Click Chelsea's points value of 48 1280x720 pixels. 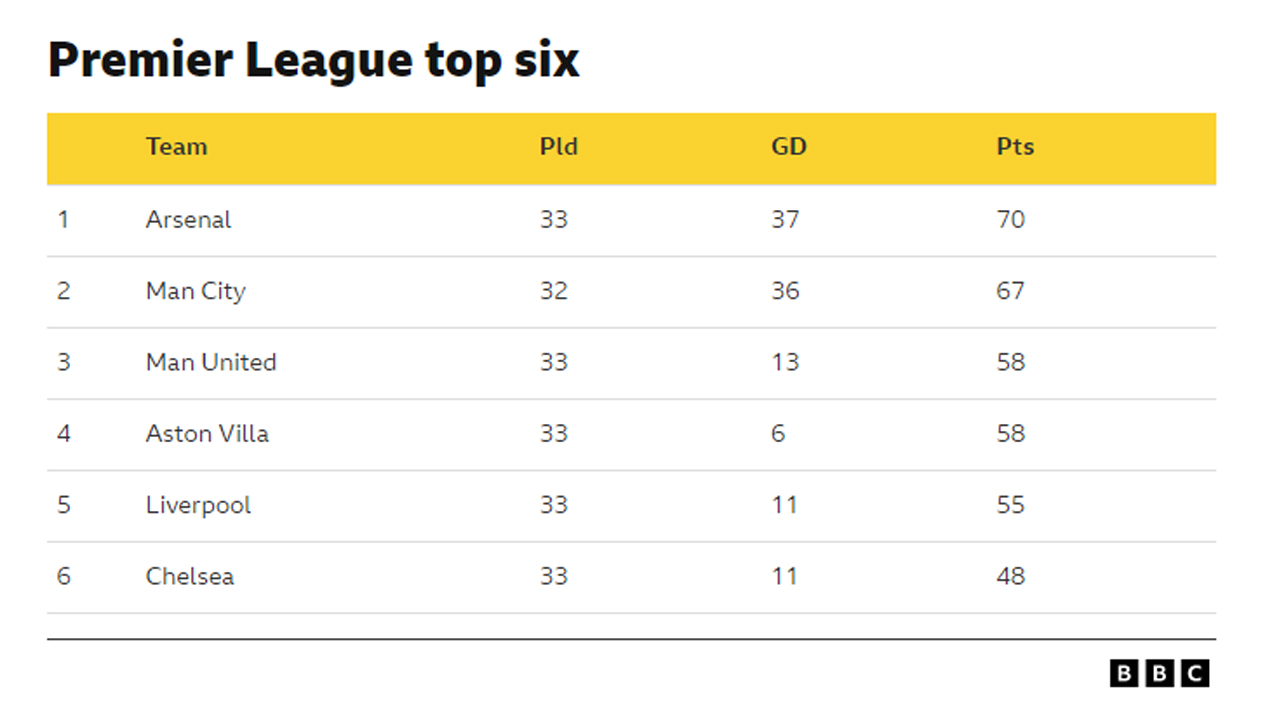pos(1010,576)
